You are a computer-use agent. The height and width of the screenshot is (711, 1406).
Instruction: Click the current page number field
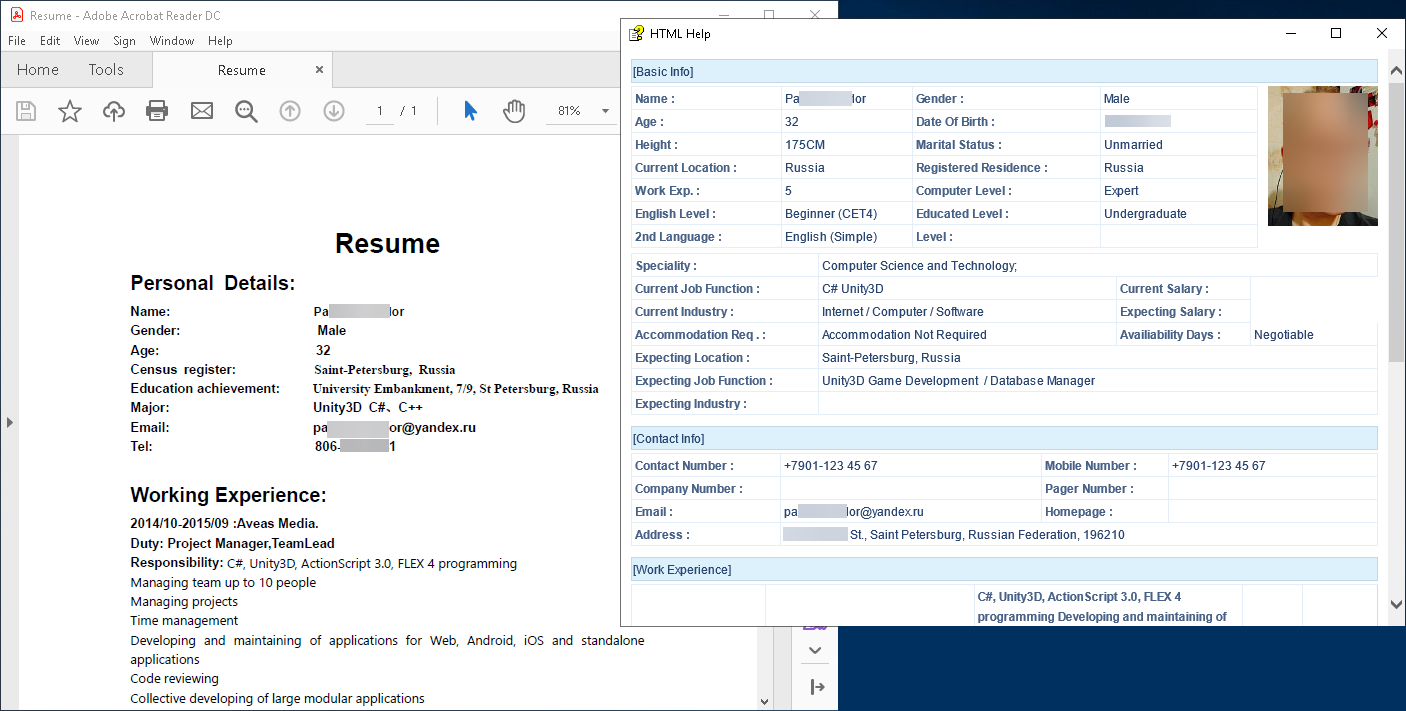click(379, 111)
